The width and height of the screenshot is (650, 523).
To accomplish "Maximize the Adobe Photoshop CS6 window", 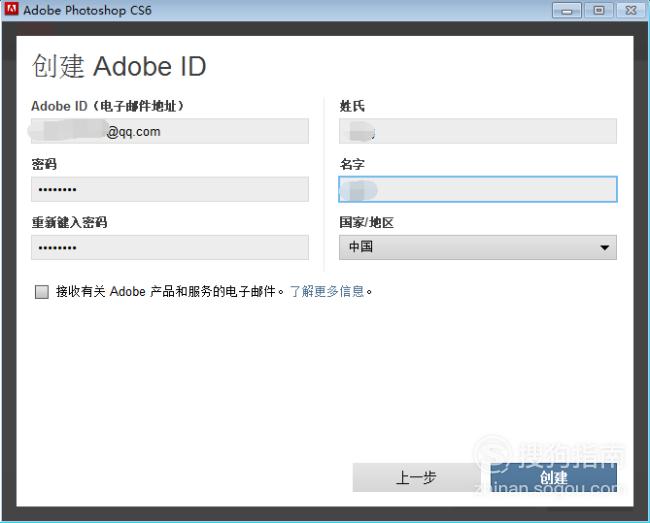I will (599, 10).
